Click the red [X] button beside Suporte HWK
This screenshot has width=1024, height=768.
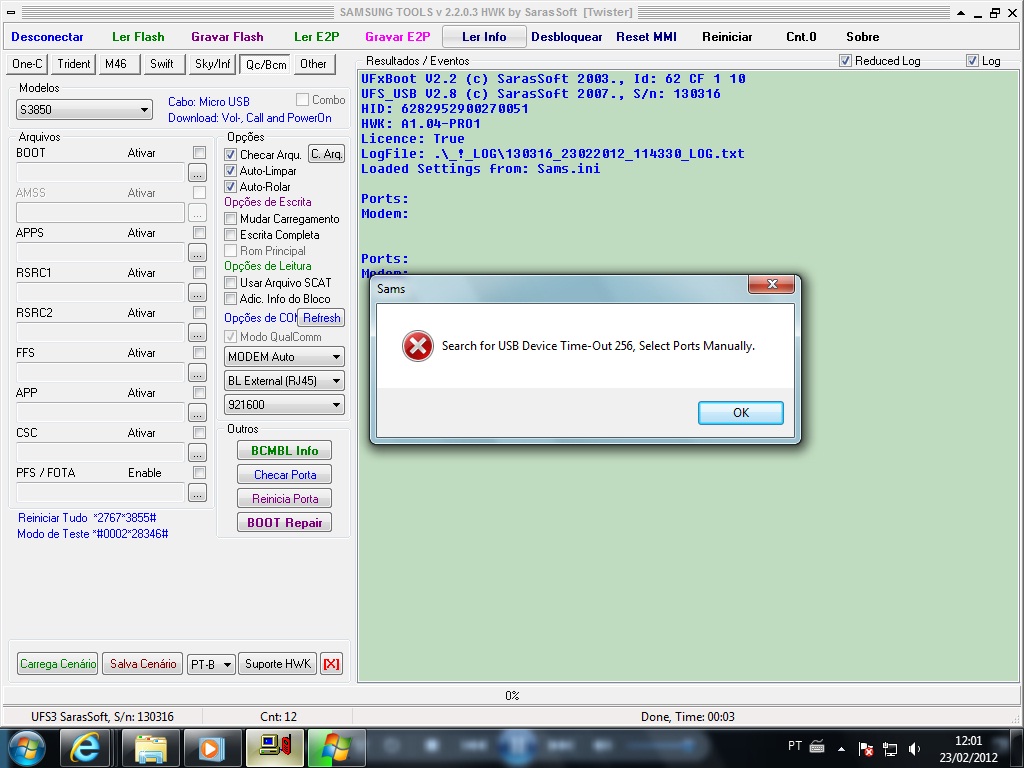(331, 664)
